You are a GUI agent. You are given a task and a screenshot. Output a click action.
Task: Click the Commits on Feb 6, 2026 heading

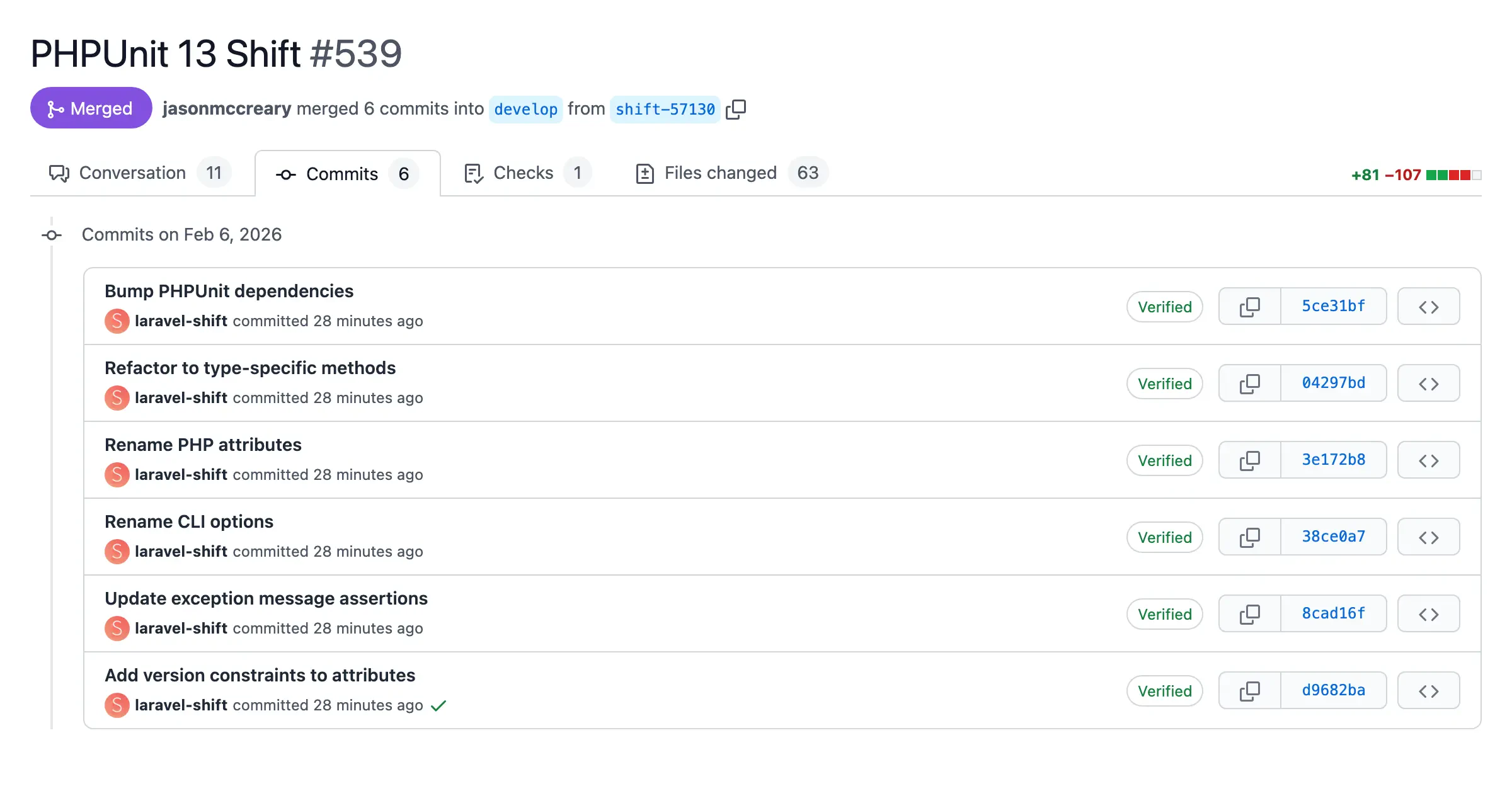[181, 235]
